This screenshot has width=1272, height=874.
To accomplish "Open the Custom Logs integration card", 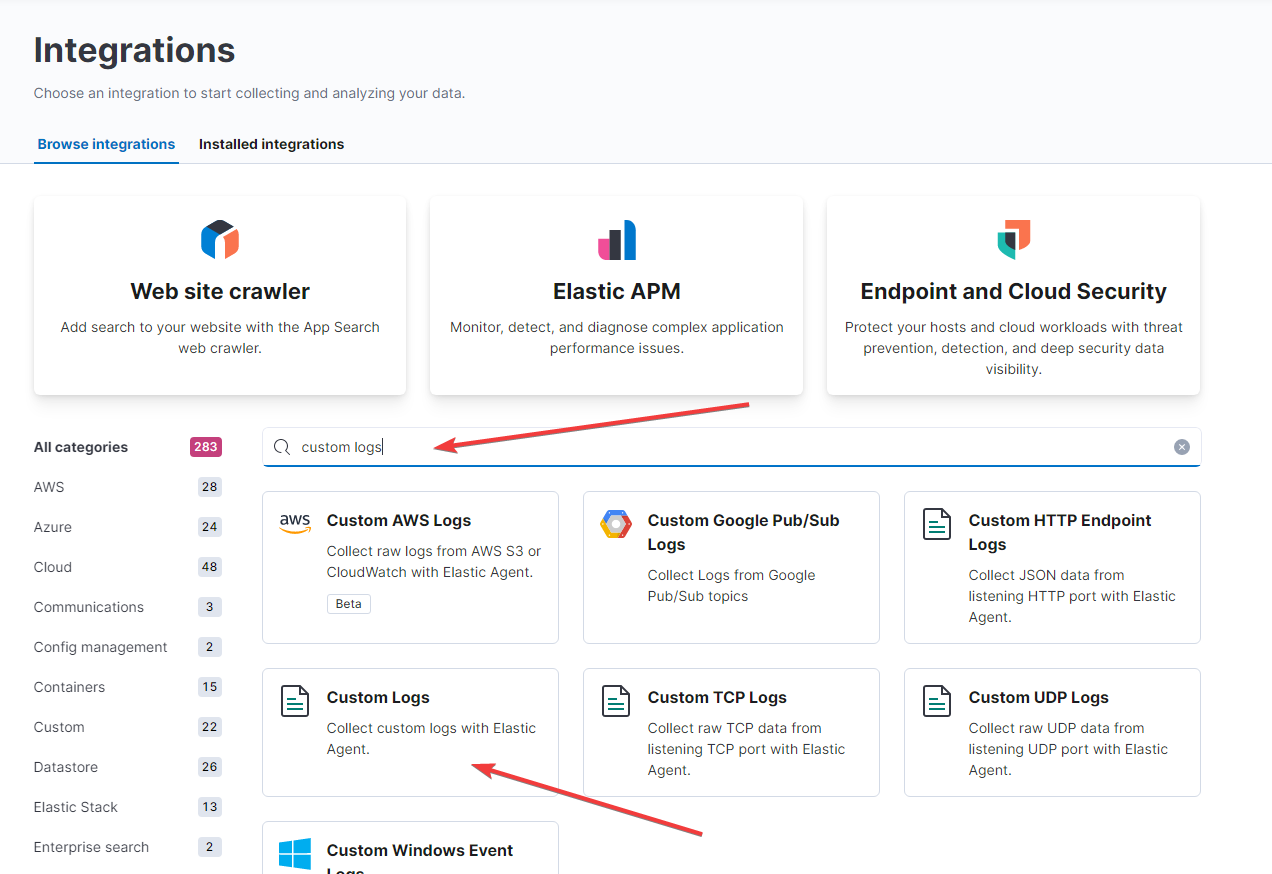I will click(x=410, y=732).
